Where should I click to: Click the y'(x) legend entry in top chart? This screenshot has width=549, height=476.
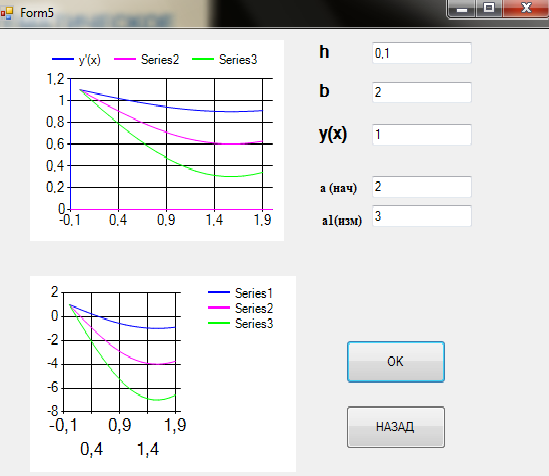(x=76, y=60)
